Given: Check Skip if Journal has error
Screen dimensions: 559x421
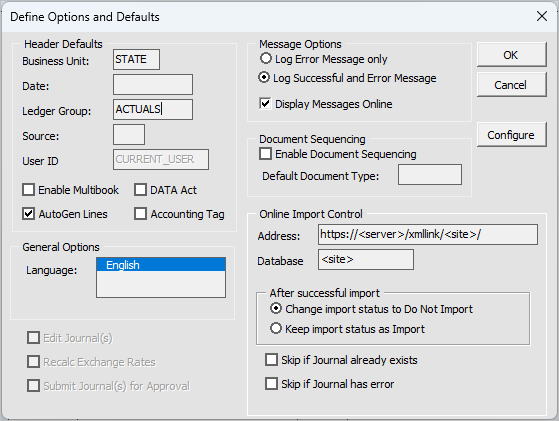Looking at the screenshot, I should [271, 384].
